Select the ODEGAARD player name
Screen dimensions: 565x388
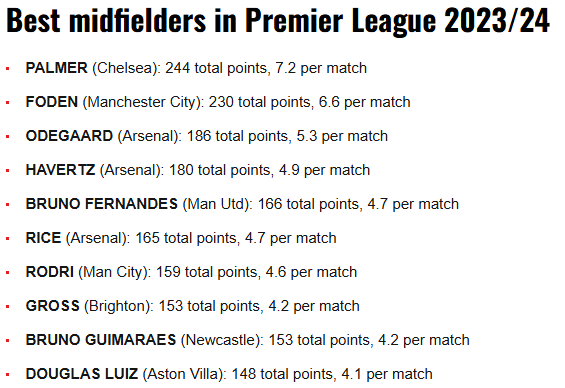click(x=69, y=136)
